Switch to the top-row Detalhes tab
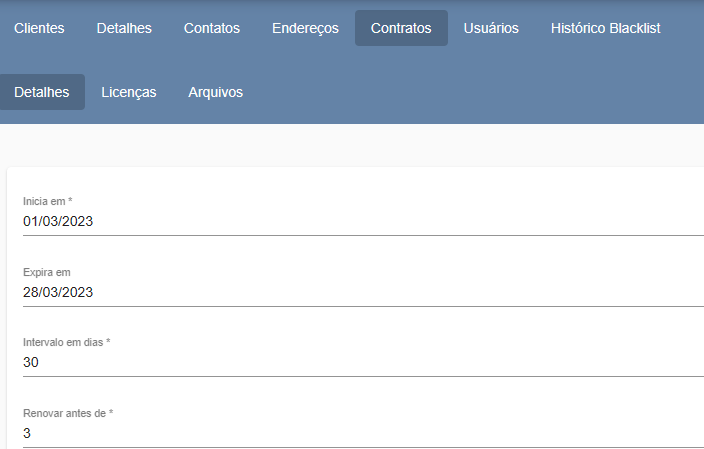 click(124, 28)
